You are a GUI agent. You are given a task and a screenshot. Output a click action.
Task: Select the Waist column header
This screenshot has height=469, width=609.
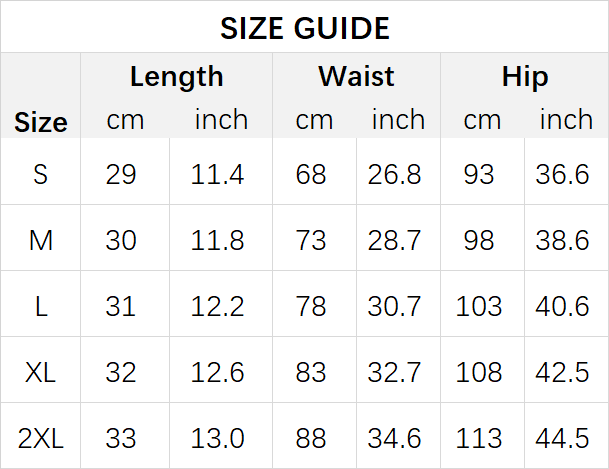click(x=357, y=76)
